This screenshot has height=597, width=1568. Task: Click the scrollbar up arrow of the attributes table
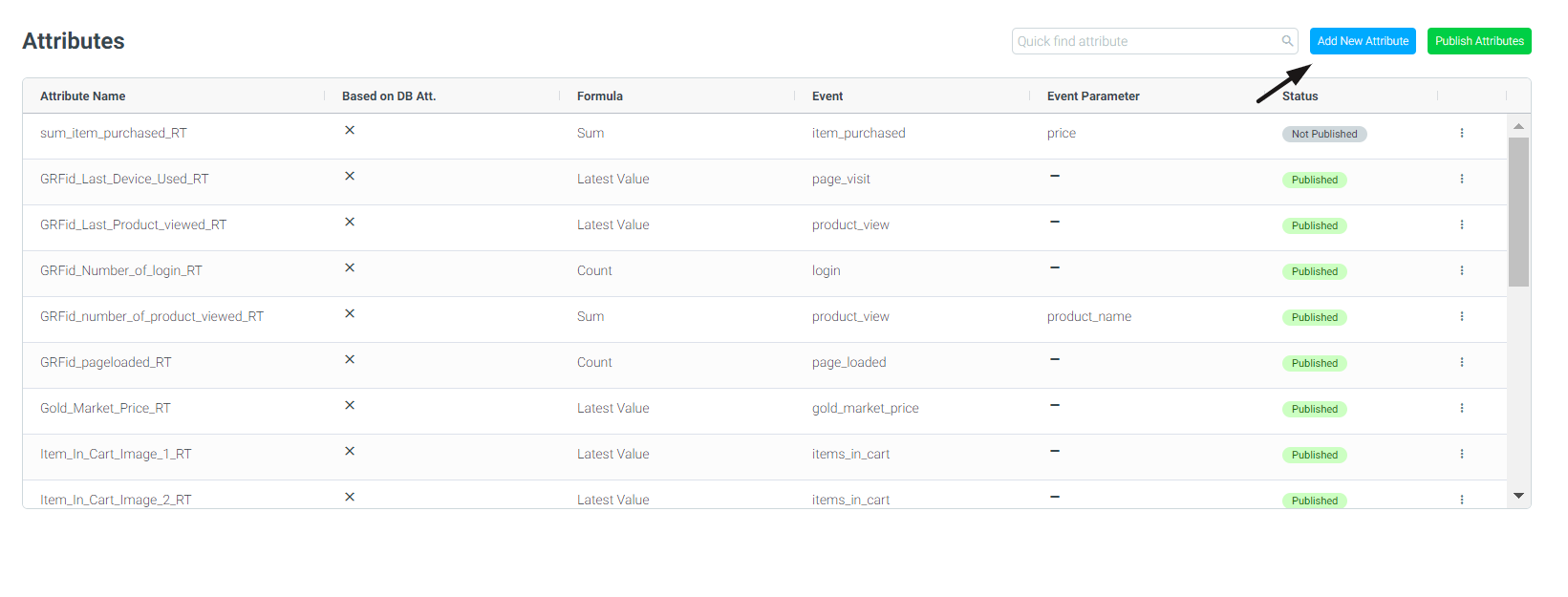[1518, 126]
